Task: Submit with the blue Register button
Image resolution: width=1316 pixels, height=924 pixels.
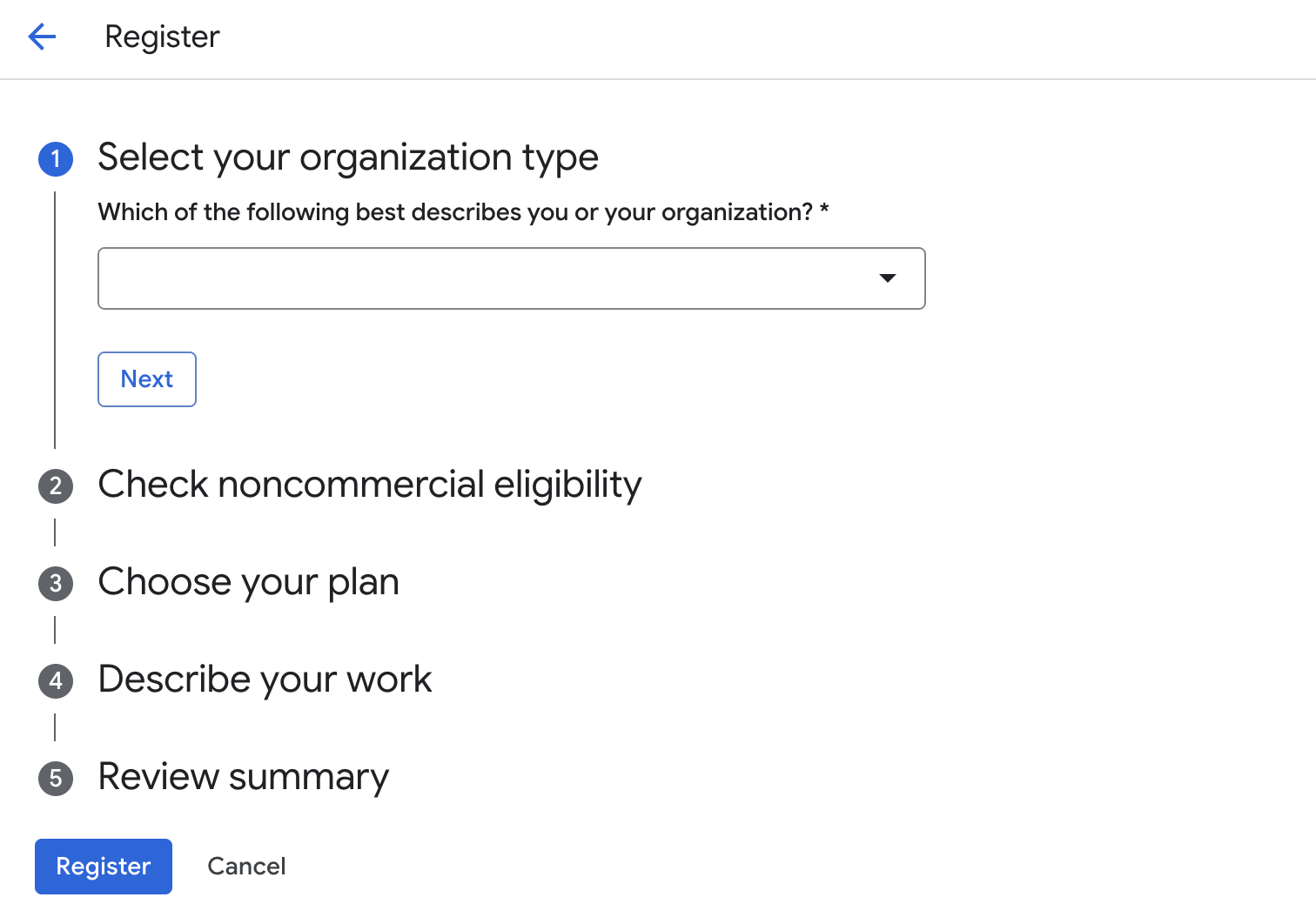Action: (x=104, y=867)
